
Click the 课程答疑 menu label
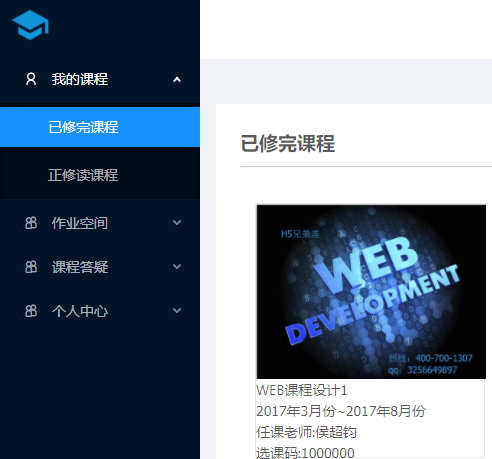click(80, 267)
